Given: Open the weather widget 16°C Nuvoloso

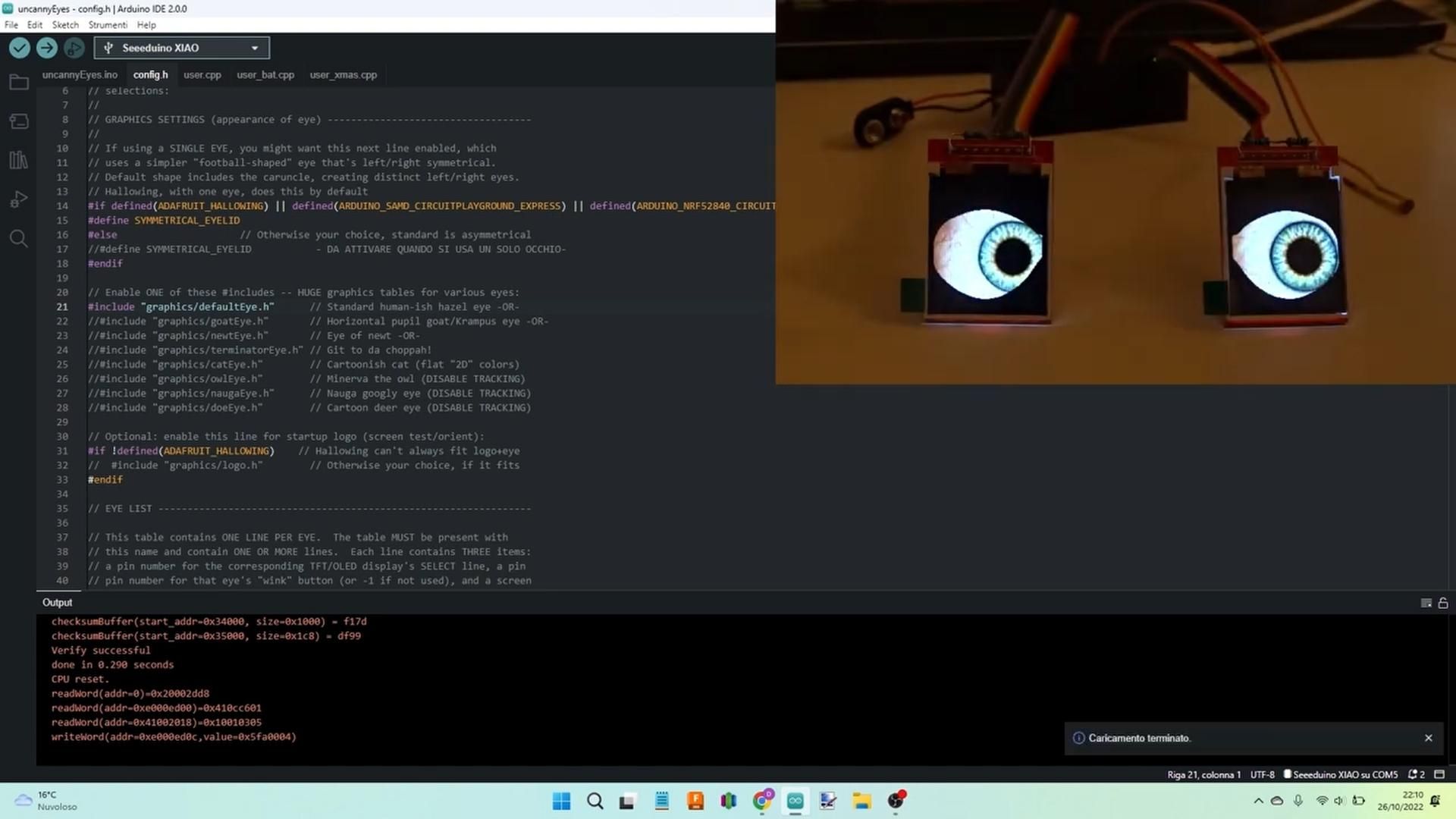Looking at the screenshot, I should coord(45,801).
